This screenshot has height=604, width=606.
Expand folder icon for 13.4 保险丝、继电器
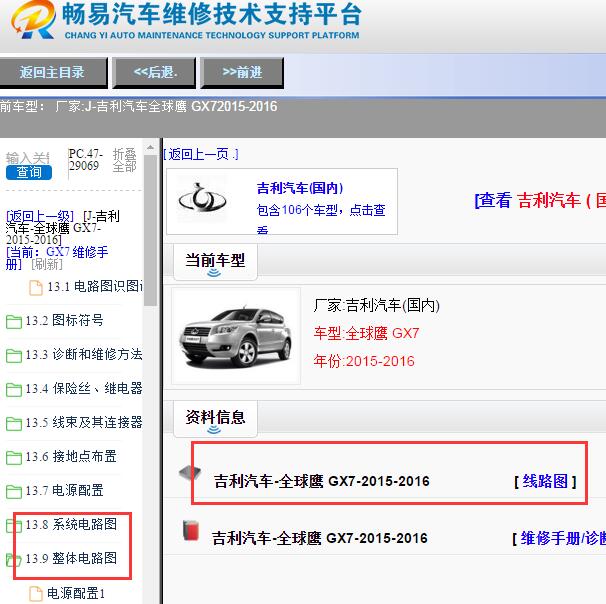pyautogui.click(x=14, y=390)
